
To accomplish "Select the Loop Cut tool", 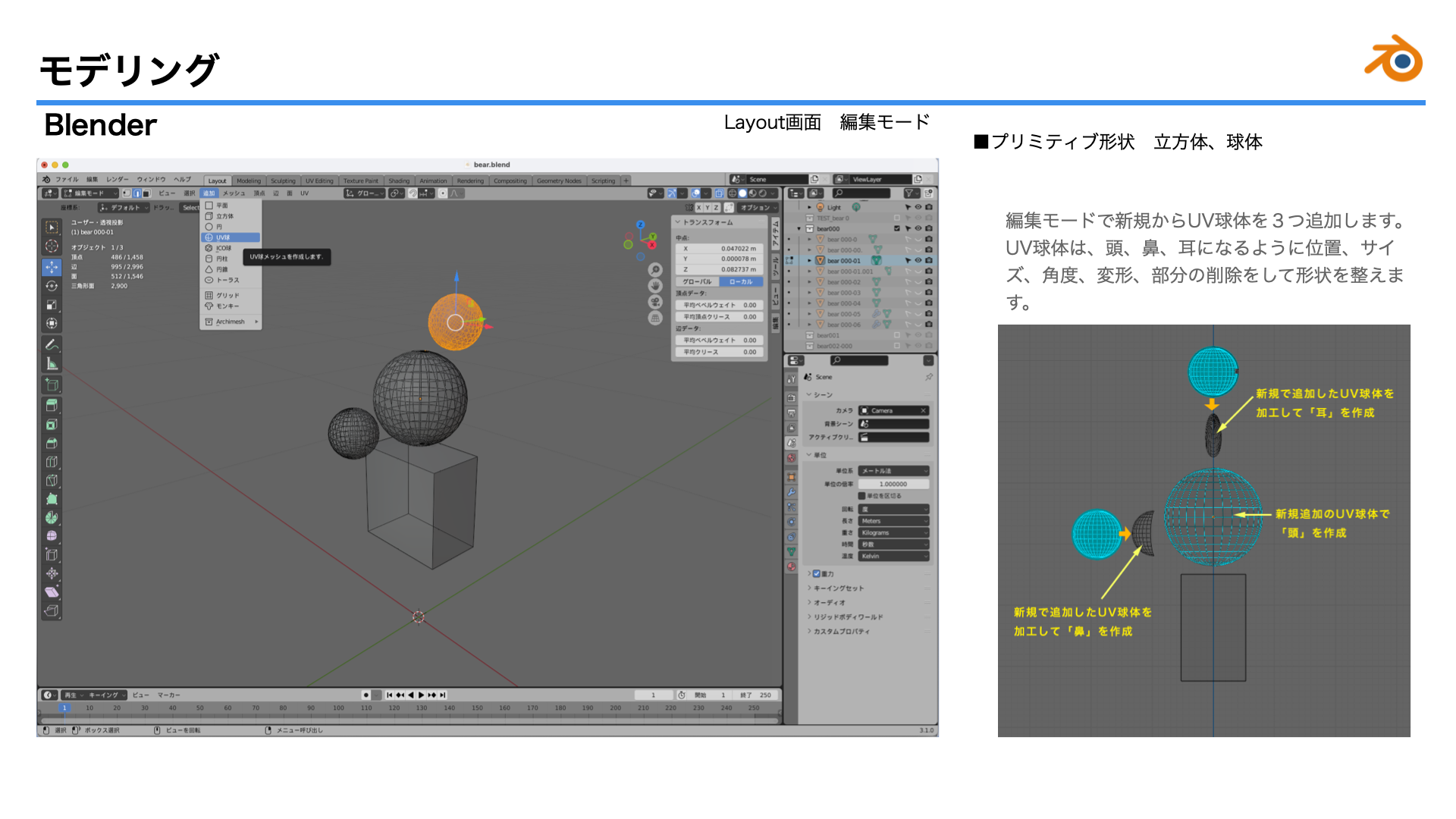I will click(52, 462).
